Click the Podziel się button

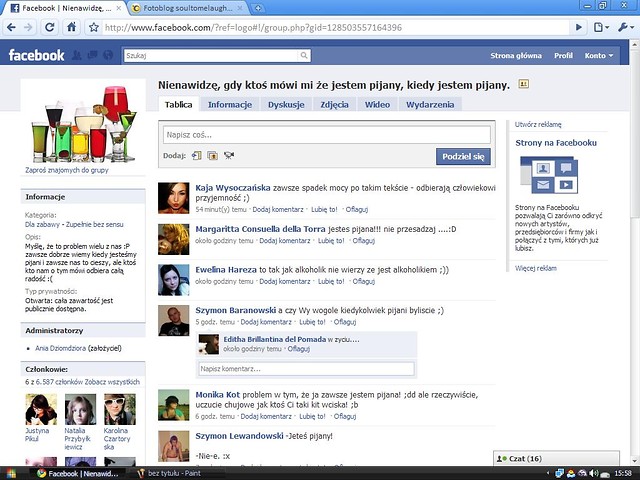463,156
